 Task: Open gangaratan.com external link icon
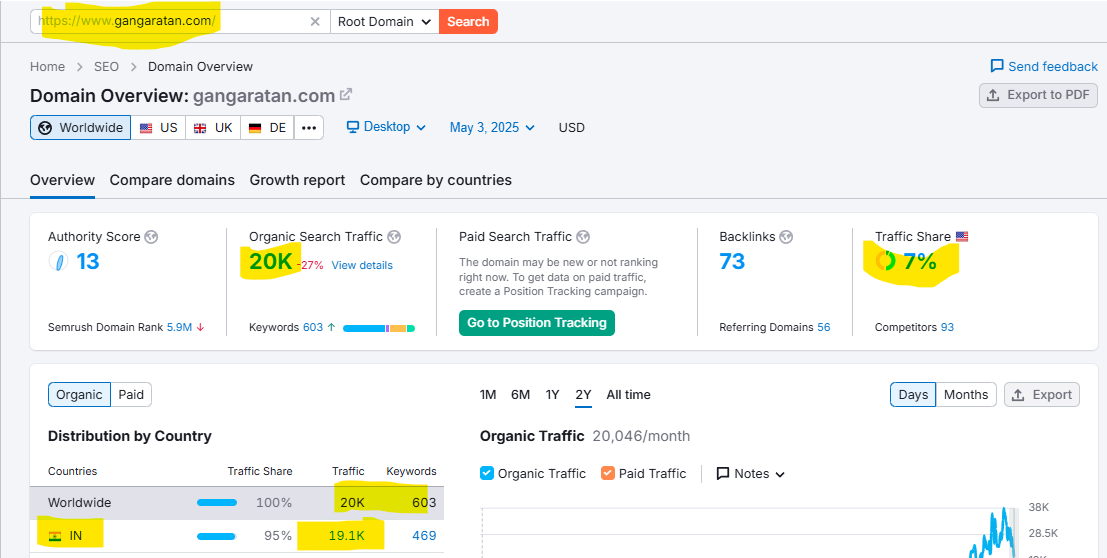pyautogui.click(x=346, y=94)
